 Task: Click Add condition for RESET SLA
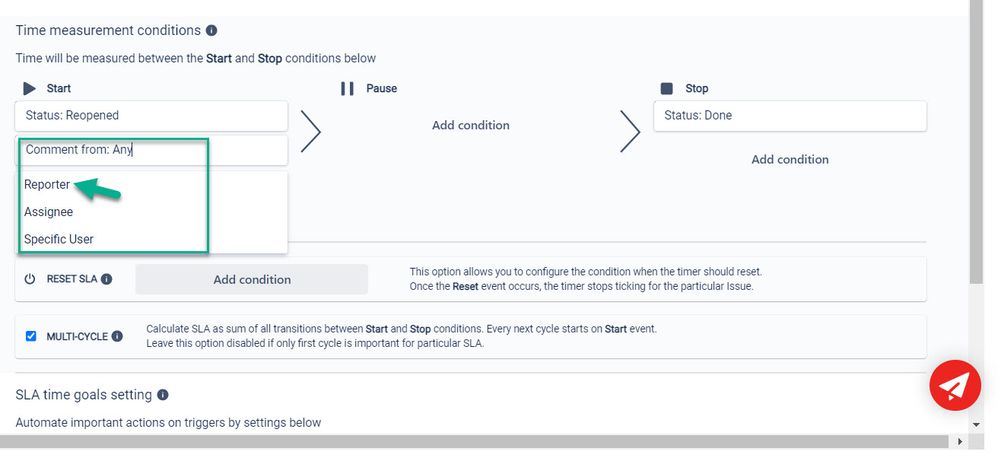[252, 280]
